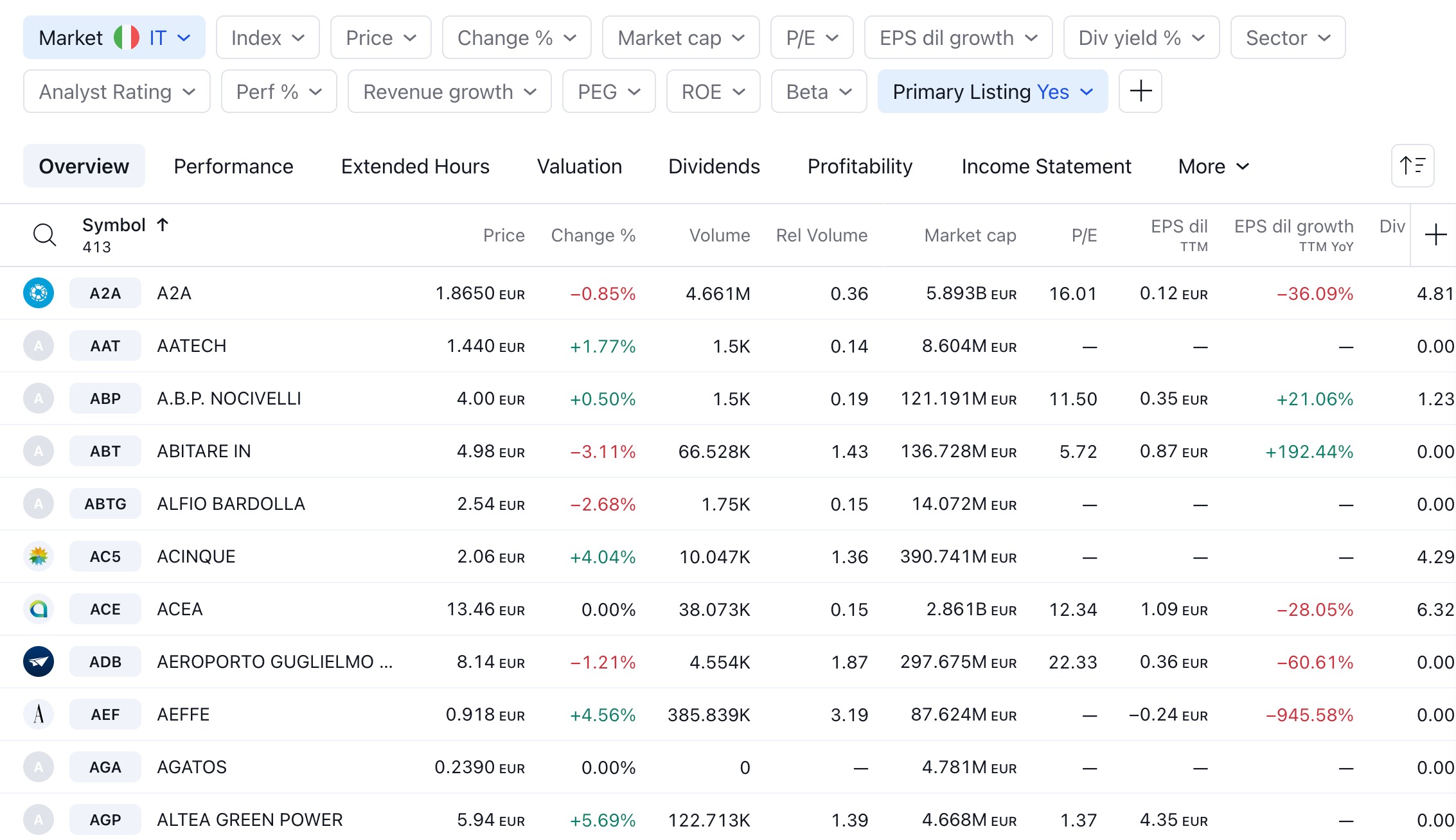Click the Aeroporto Guglielmo airplane logo
1456x840 pixels.
coord(39,662)
